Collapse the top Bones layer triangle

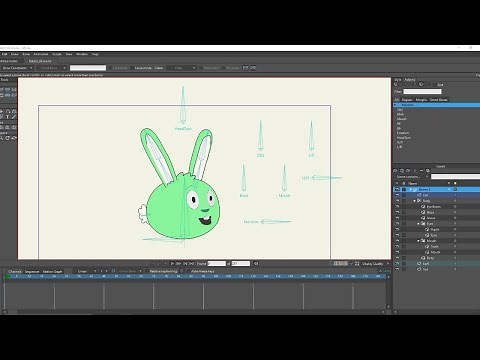coord(411,189)
